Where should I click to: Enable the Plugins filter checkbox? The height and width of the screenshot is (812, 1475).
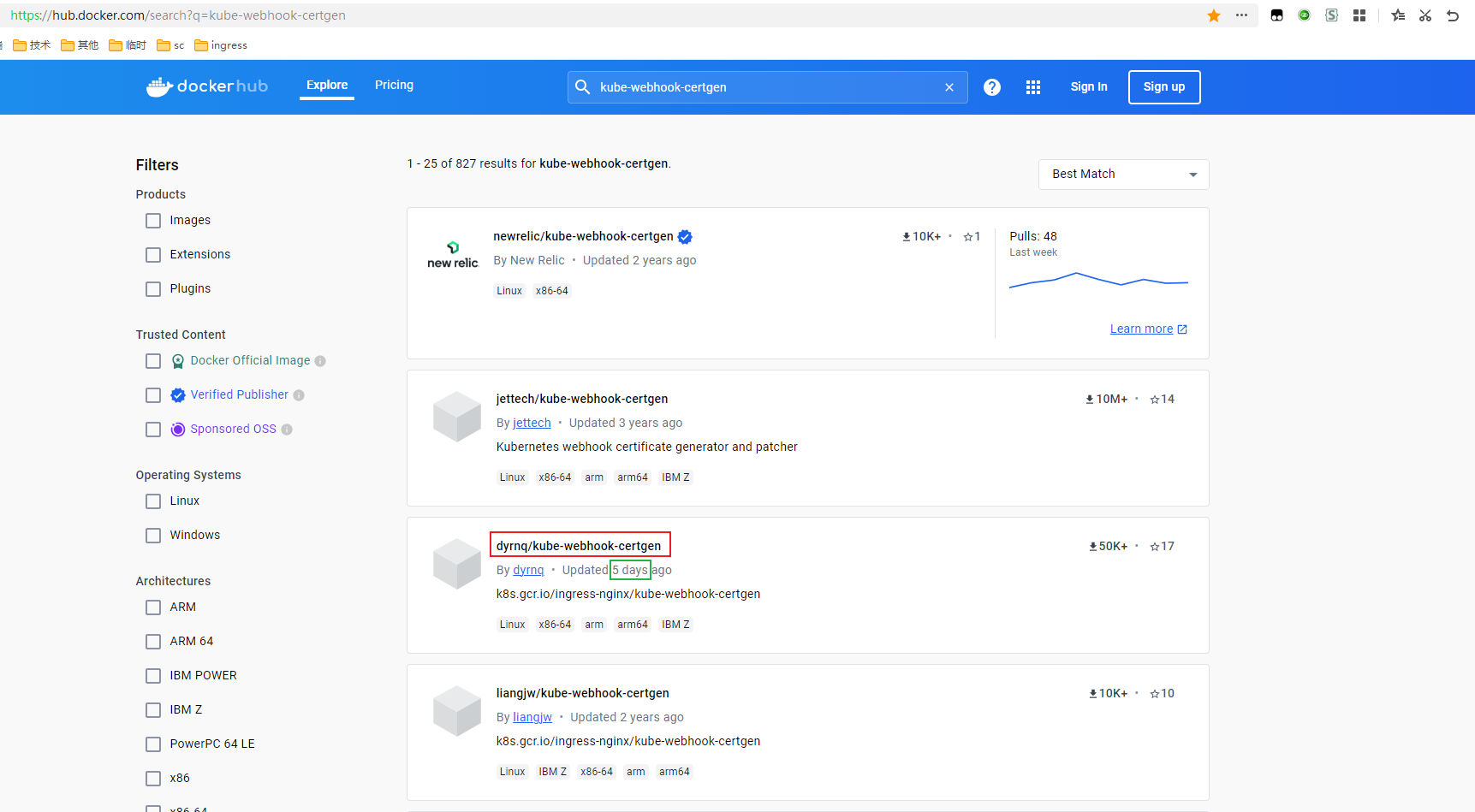(153, 289)
